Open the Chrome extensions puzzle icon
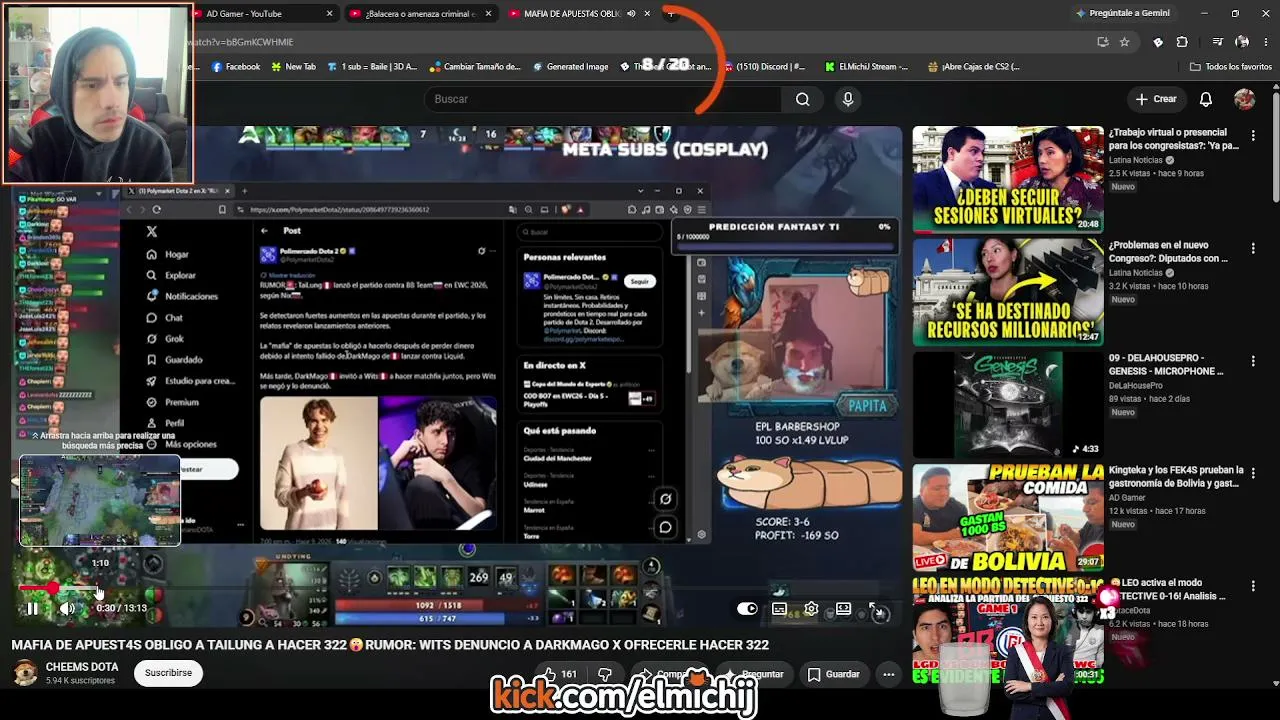The width and height of the screenshot is (1280, 720). pyautogui.click(x=1182, y=42)
